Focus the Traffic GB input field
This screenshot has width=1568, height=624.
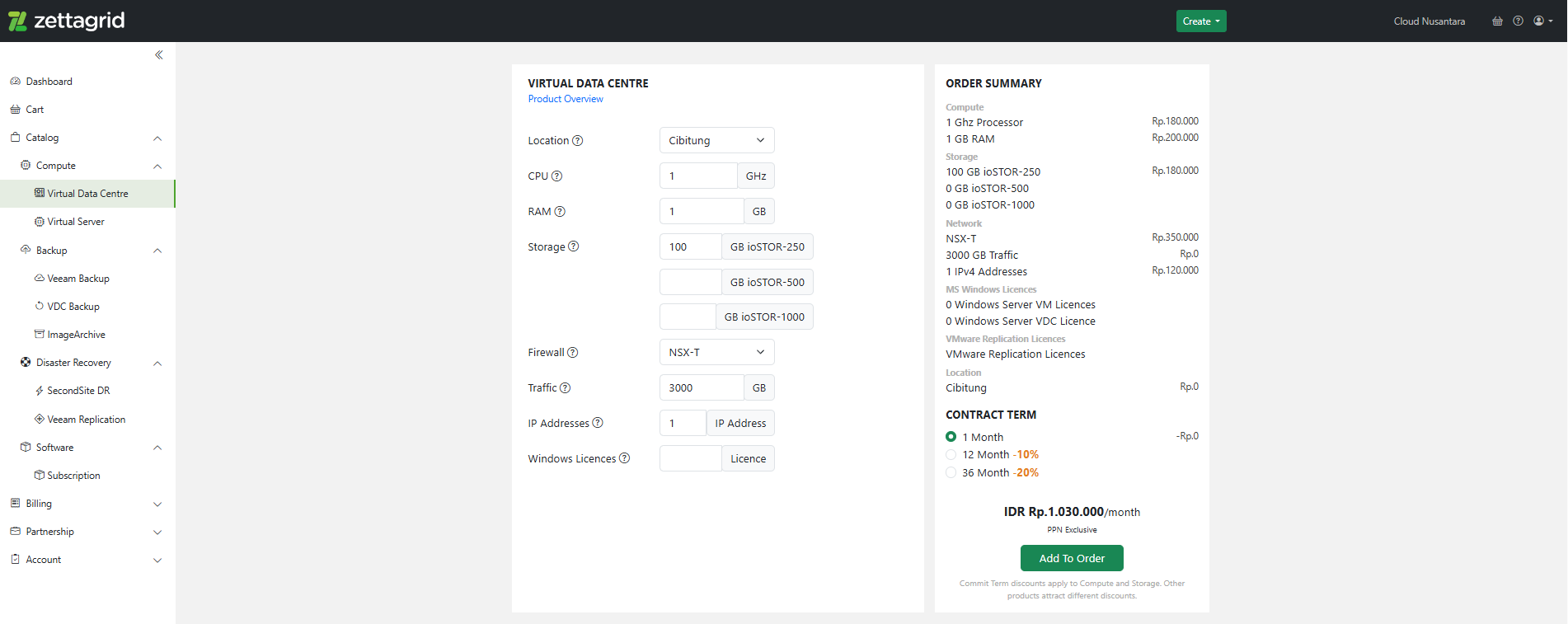coord(702,387)
